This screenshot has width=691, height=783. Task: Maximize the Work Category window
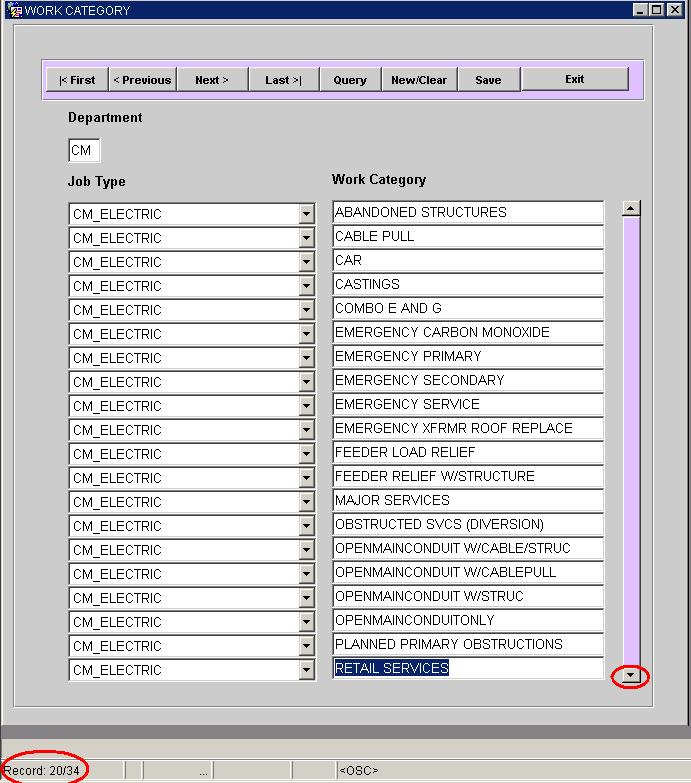point(657,9)
